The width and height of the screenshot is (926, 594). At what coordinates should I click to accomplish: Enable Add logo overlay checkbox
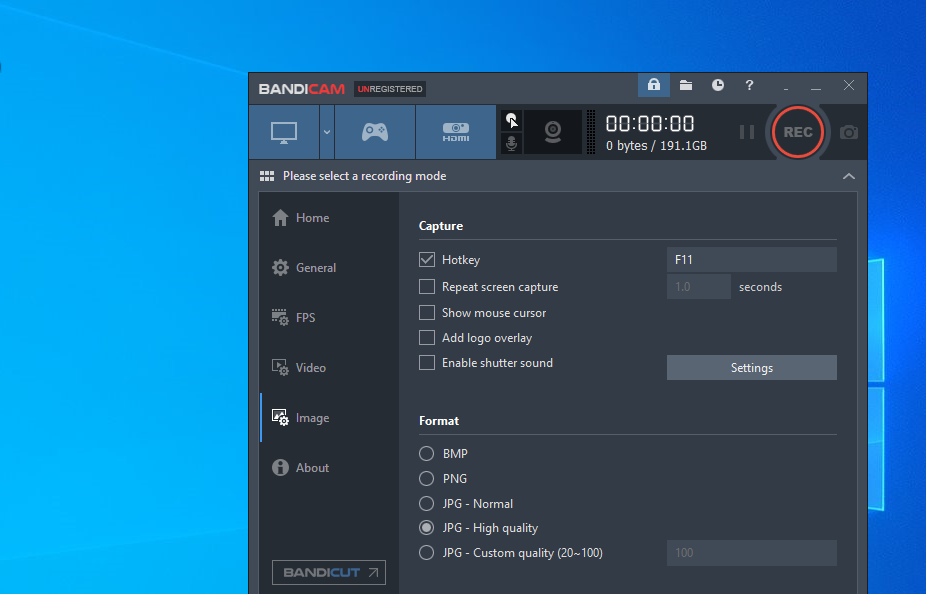426,338
